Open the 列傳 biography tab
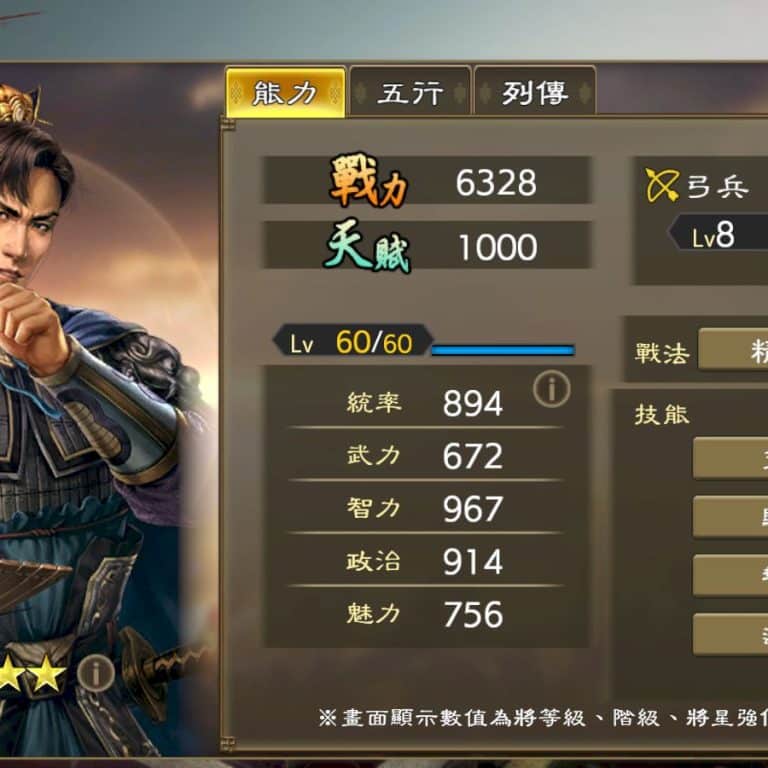This screenshot has height=768, width=768. click(535, 93)
